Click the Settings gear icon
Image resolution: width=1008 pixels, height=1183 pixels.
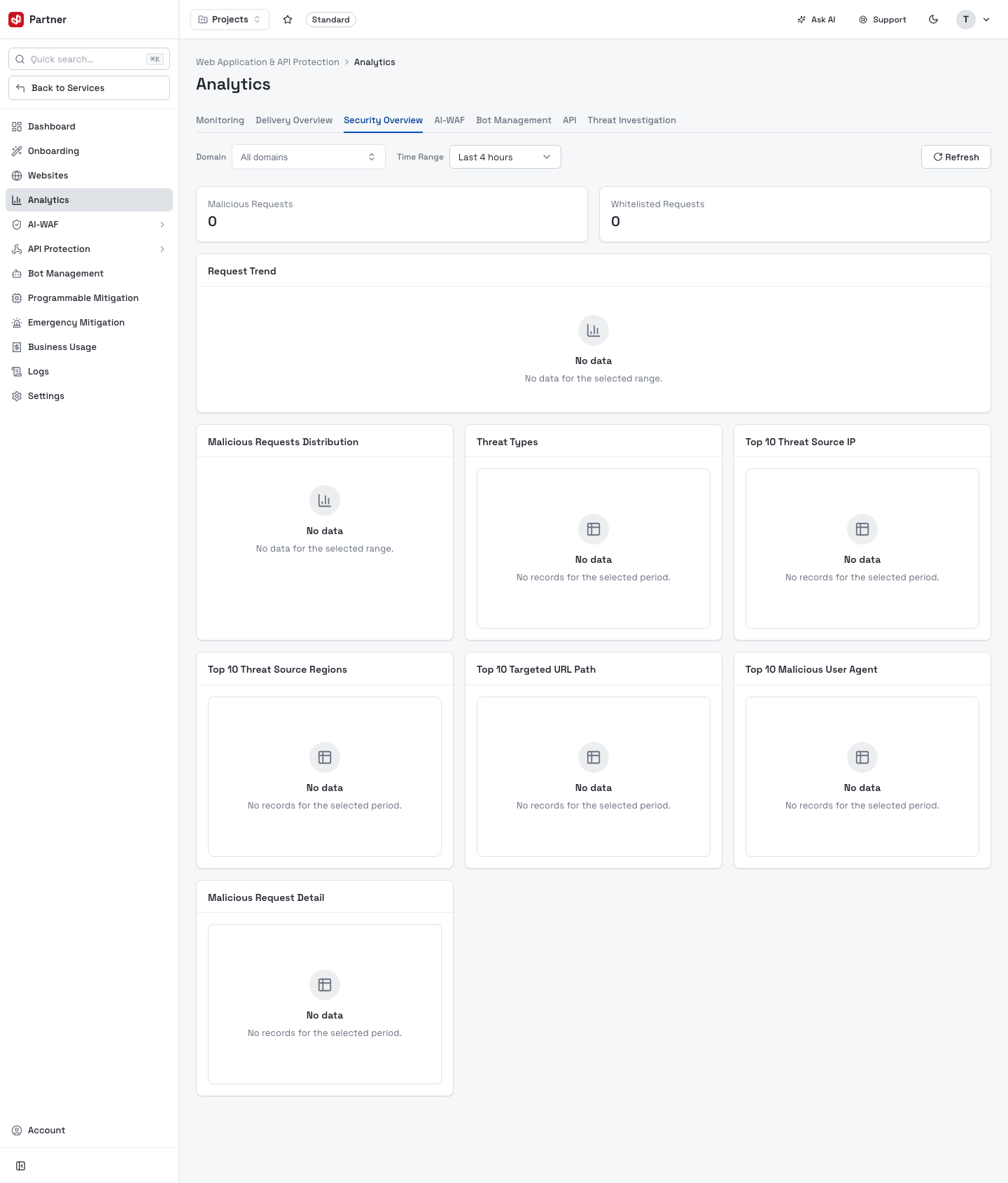tap(17, 396)
